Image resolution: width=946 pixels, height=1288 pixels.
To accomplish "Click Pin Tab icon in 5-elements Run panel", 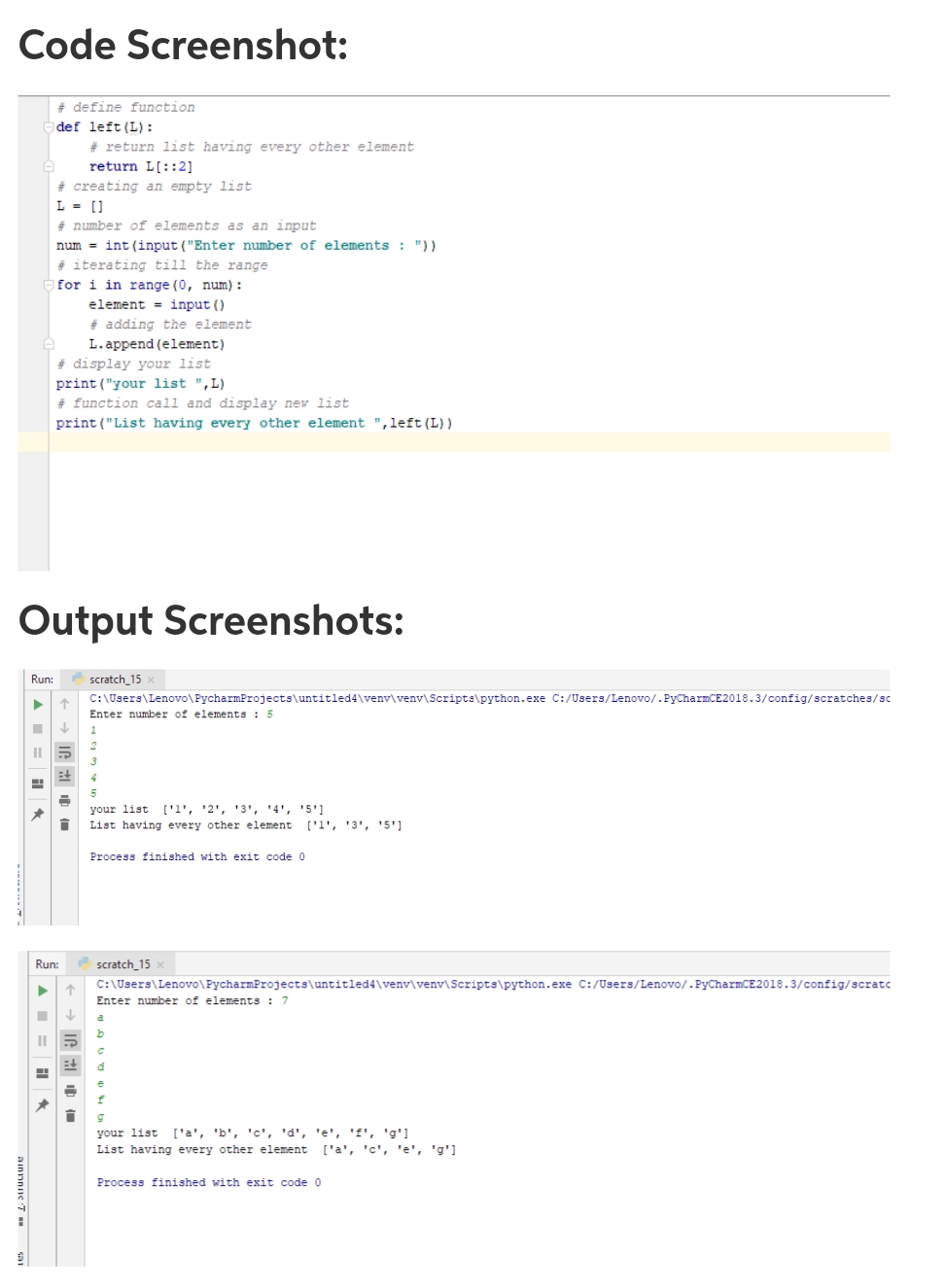I will click(38, 815).
